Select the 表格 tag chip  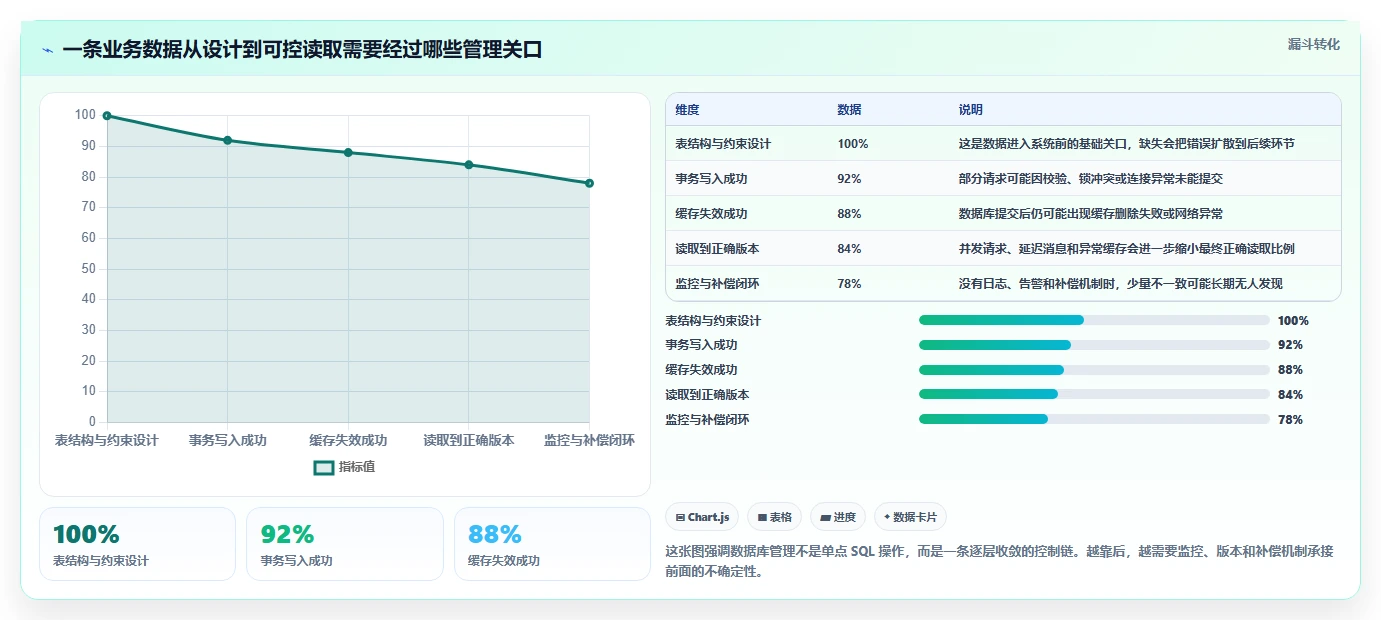[775, 517]
